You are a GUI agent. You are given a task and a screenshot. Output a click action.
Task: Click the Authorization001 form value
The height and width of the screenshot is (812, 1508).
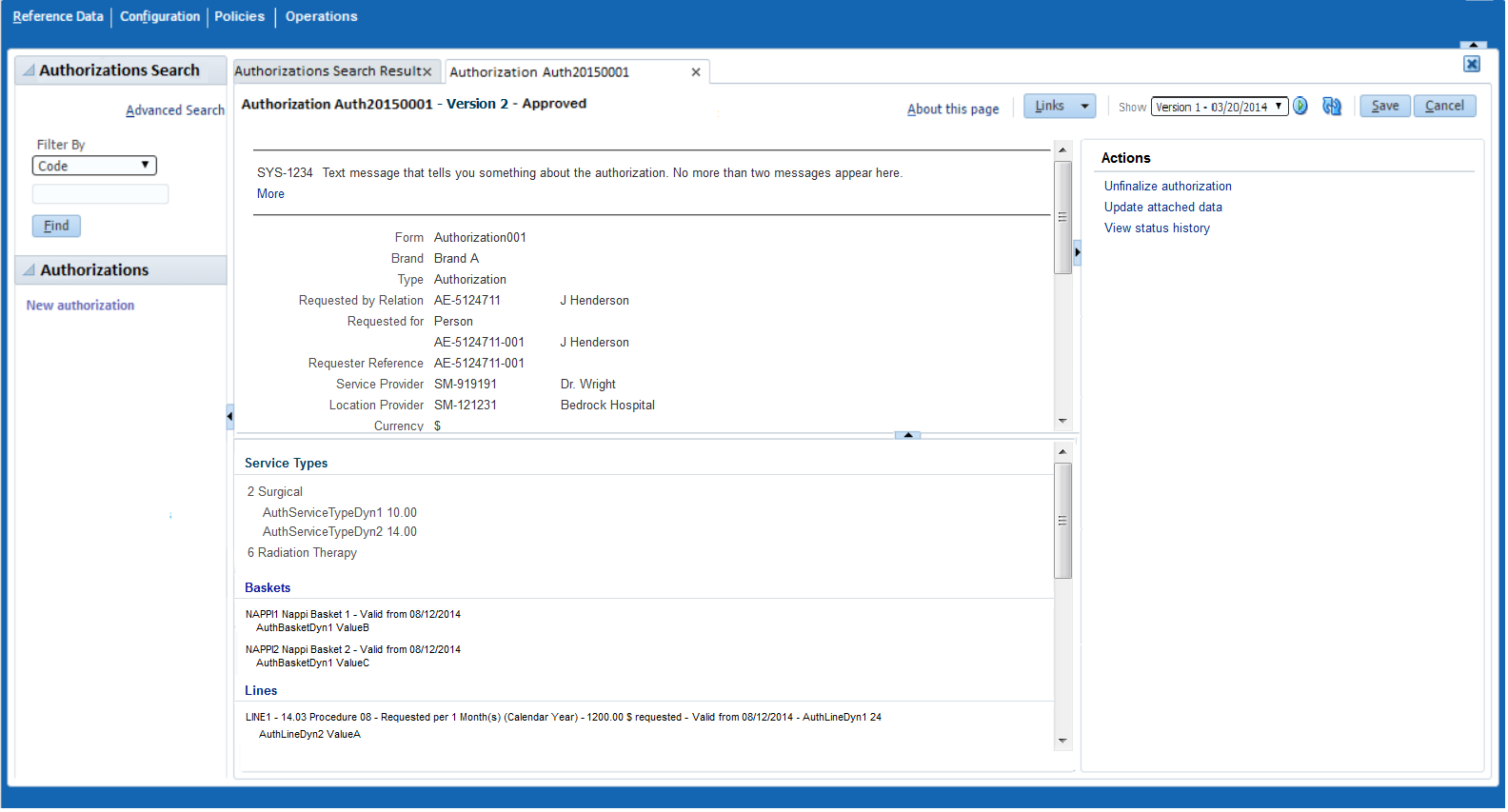(480, 238)
